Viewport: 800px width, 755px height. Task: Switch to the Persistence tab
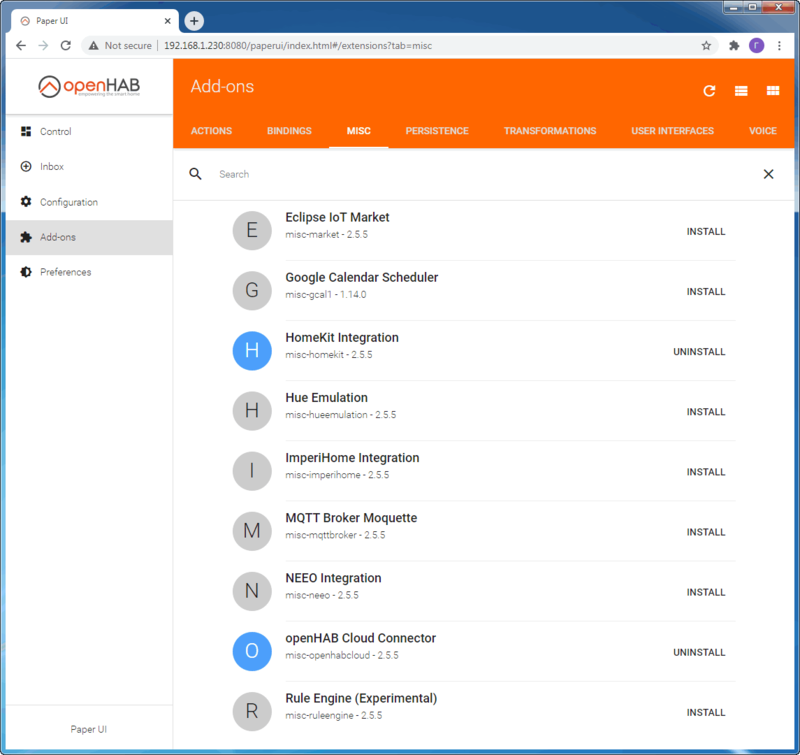[436, 131]
